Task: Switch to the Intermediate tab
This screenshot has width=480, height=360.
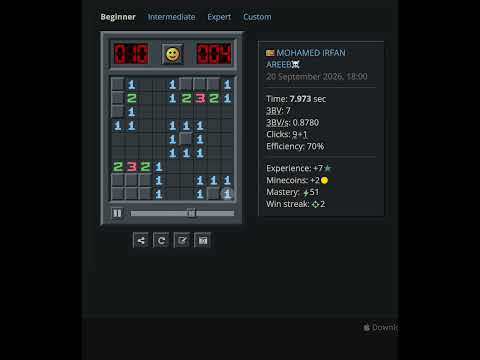Action: click(171, 17)
